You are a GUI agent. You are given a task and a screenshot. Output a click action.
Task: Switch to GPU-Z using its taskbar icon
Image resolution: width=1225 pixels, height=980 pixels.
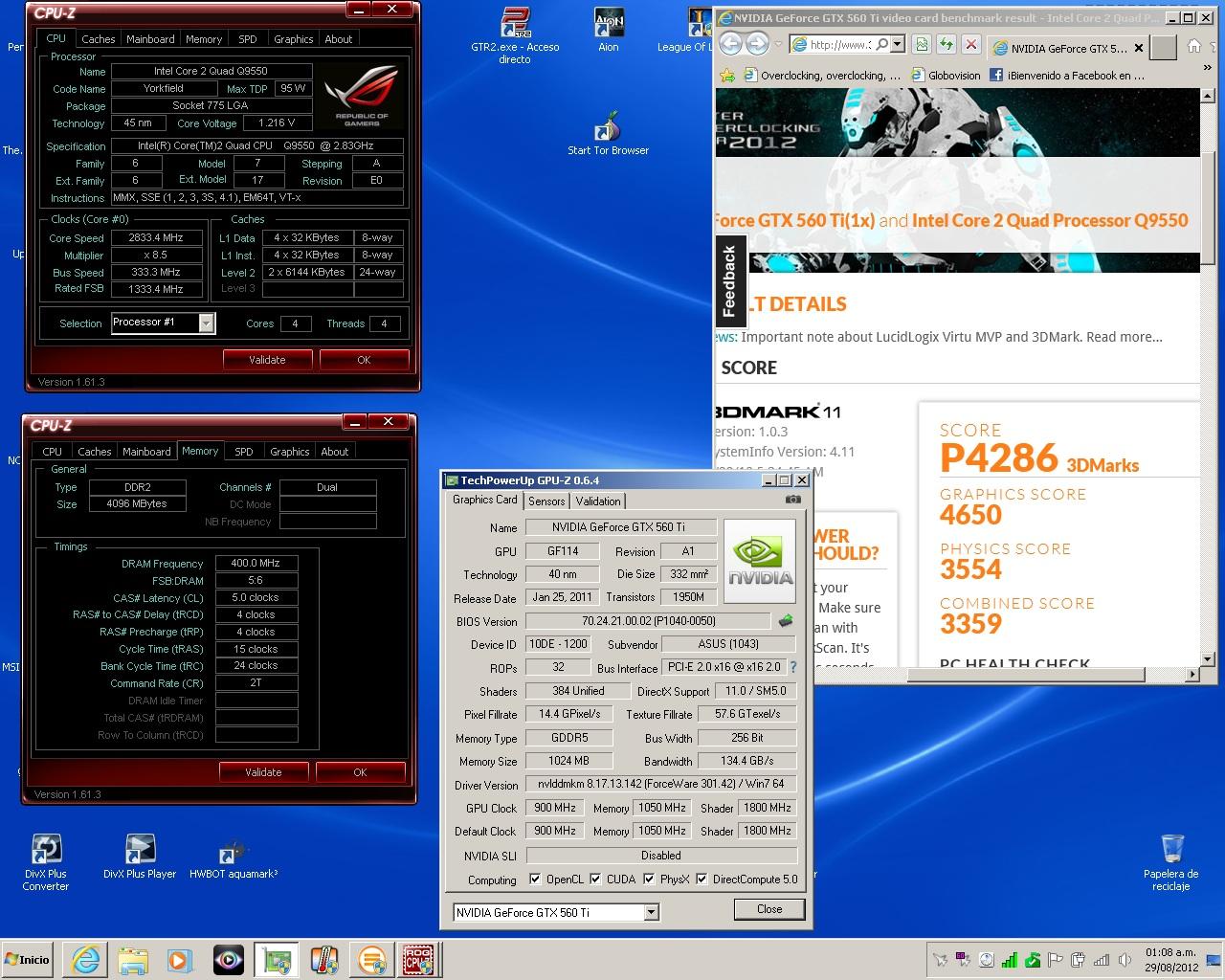click(277, 959)
